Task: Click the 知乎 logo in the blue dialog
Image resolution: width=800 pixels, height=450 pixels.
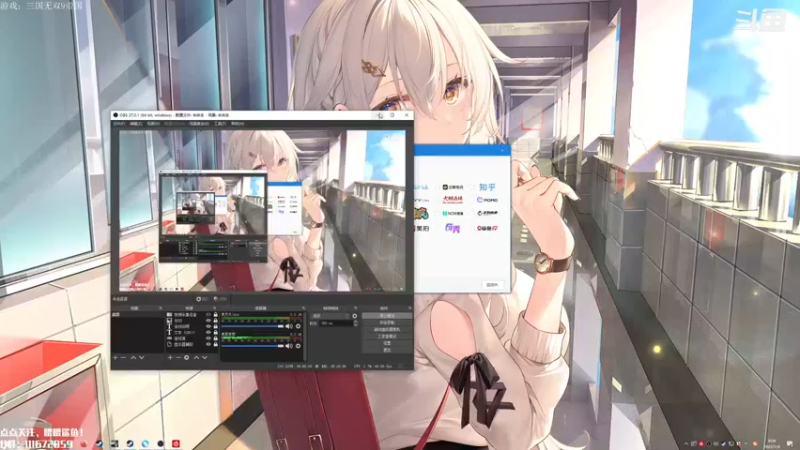Action: coord(487,187)
